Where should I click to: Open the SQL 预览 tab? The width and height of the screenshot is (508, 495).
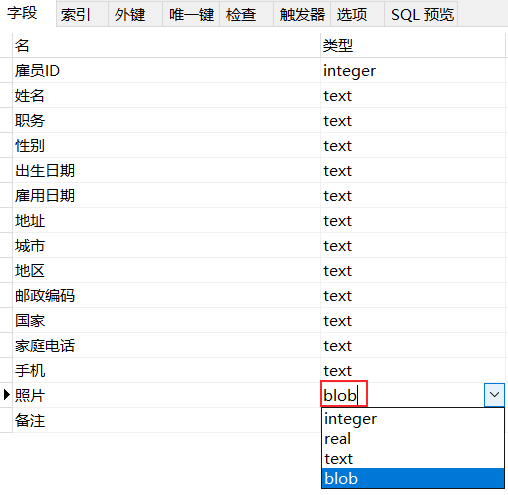pyautogui.click(x=421, y=14)
